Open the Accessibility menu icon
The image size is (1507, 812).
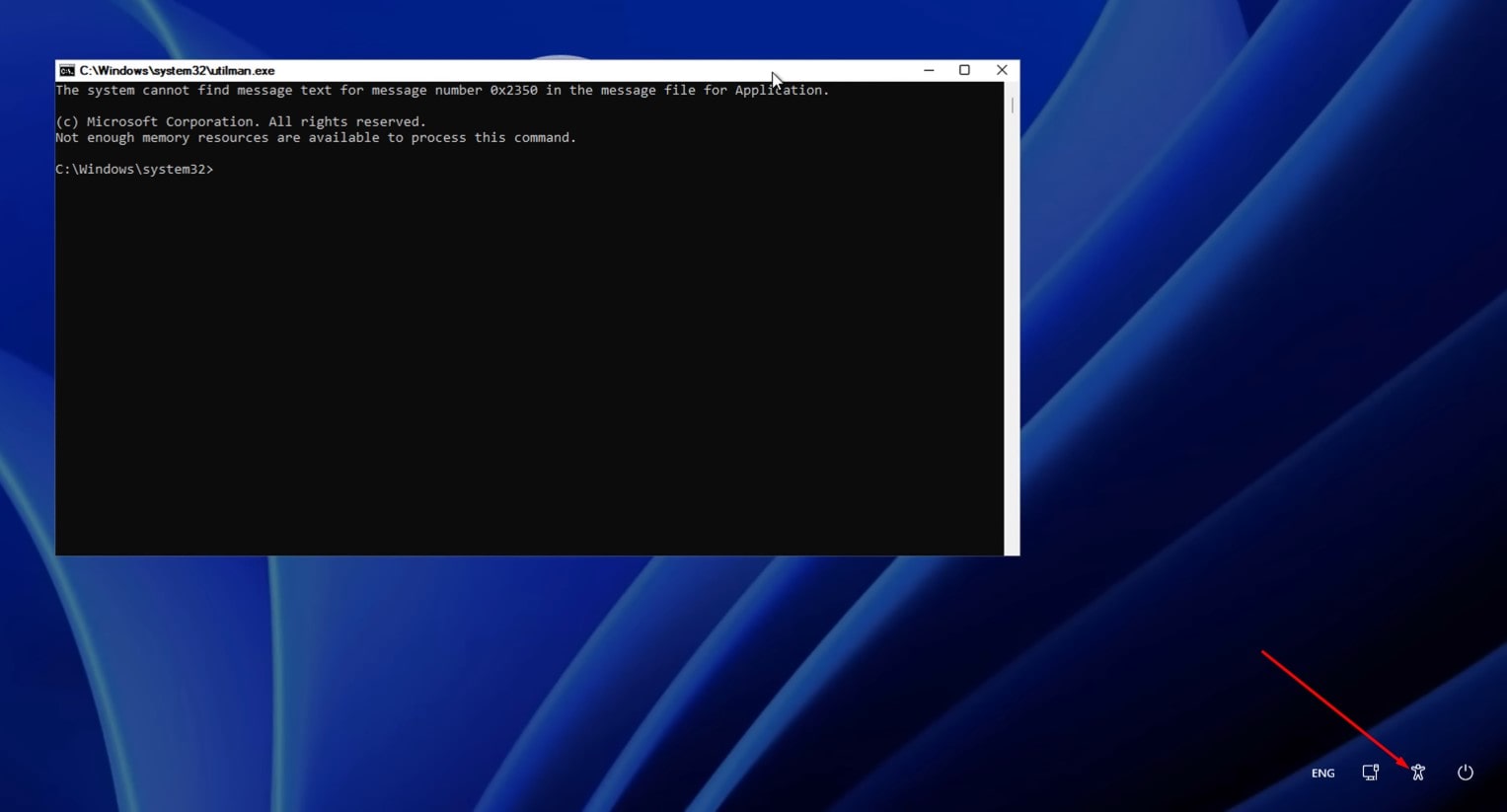tap(1418, 773)
